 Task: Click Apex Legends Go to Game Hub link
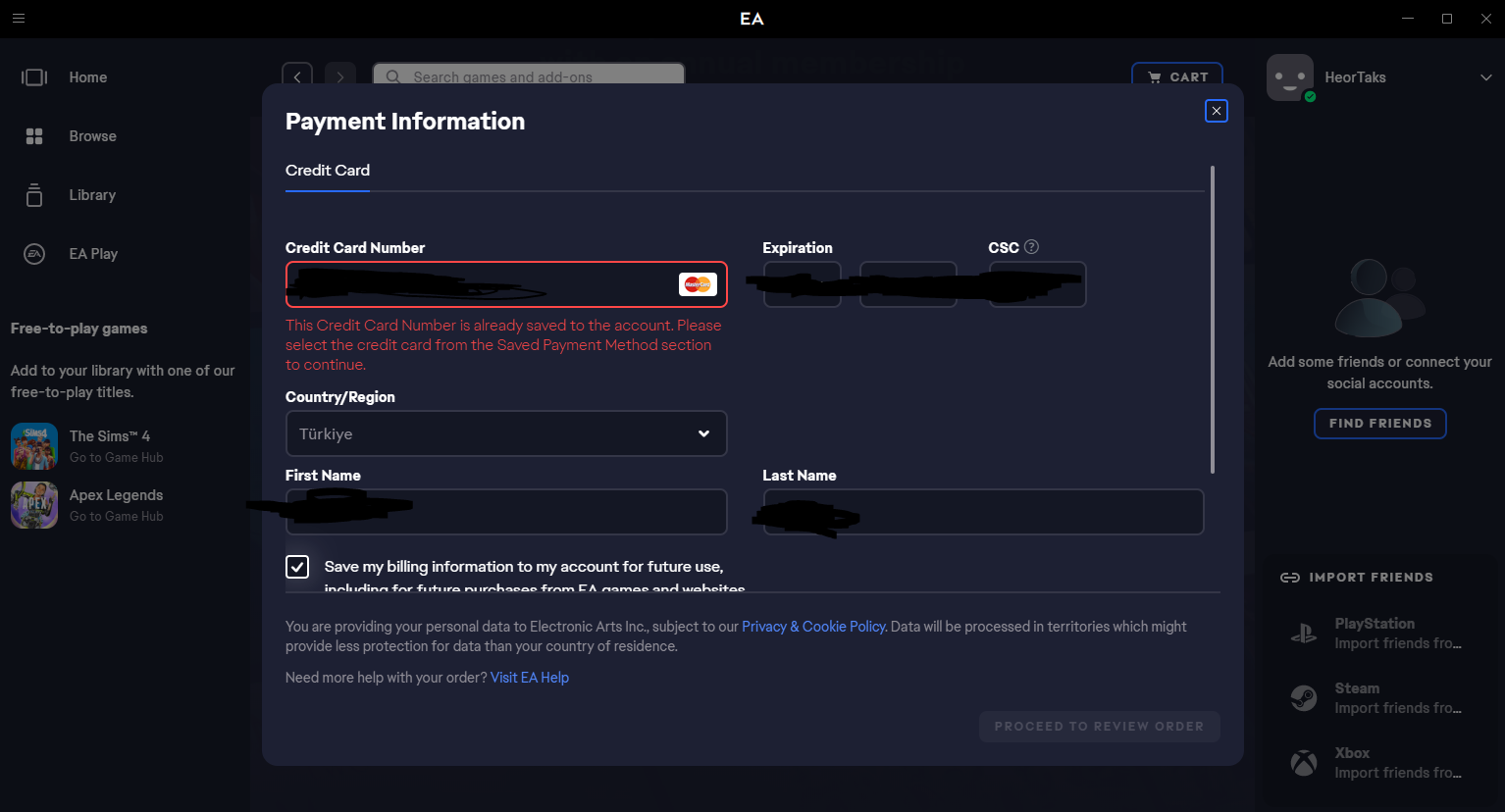pos(117,517)
